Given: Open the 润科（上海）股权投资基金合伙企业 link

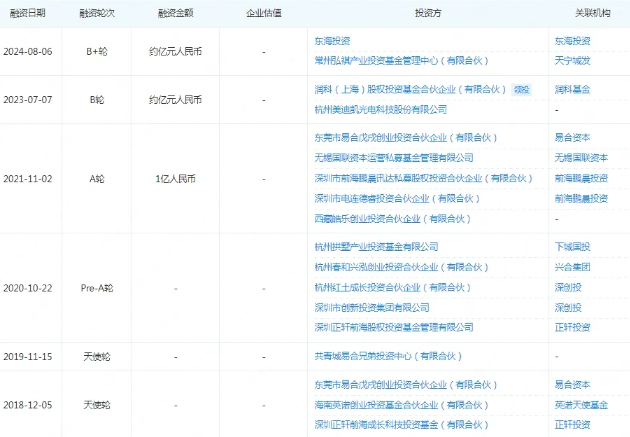Looking at the screenshot, I should (410, 89).
